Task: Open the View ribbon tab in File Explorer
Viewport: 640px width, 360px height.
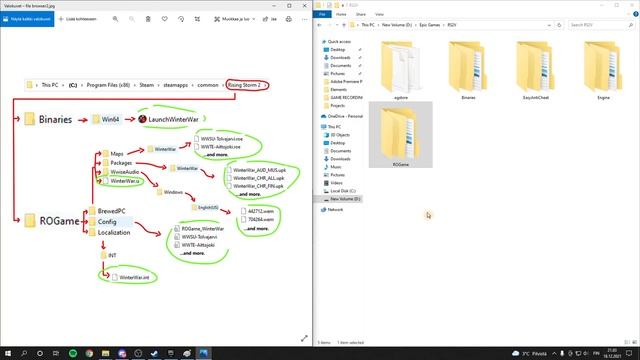Action: pos(379,14)
